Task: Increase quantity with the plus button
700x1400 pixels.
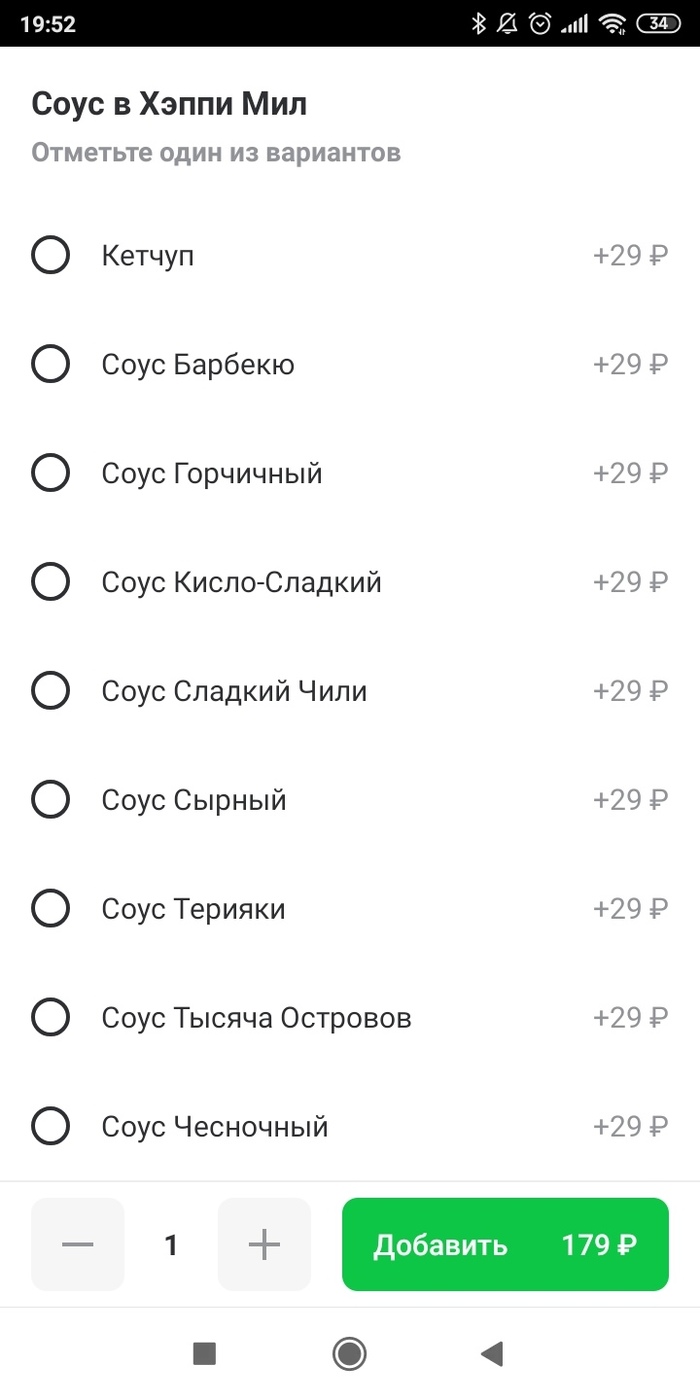Action: coord(264,1245)
